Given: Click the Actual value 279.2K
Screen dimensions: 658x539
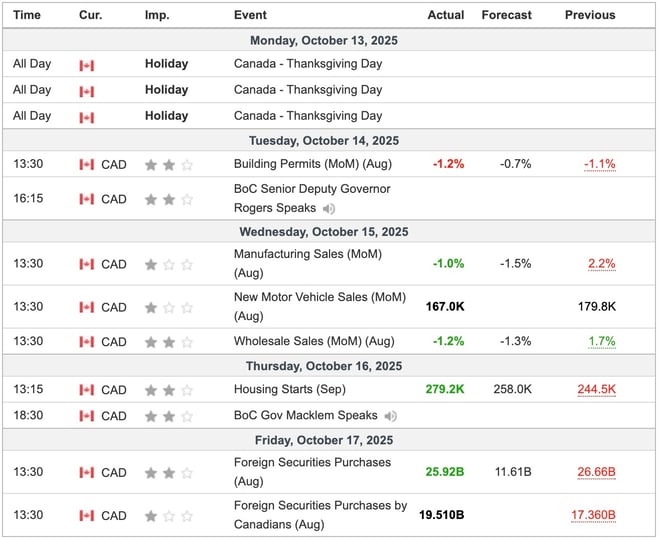Looking at the screenshot, I should pyautogui.click(x=442, y=390).
